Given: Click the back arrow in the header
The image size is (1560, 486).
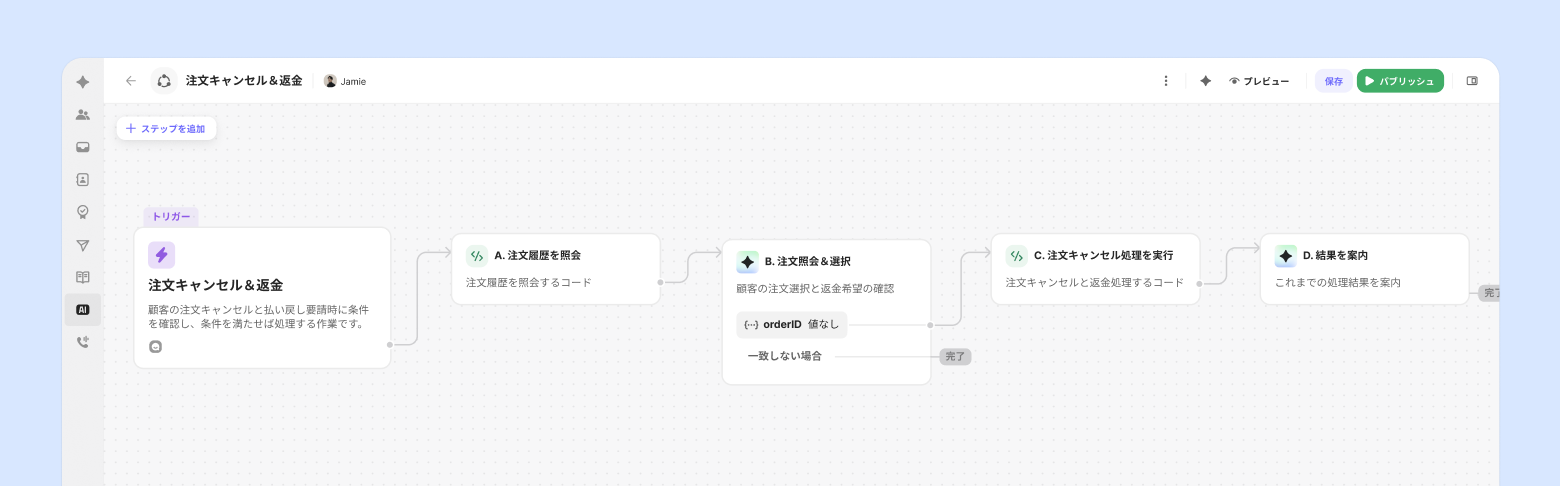Looking at the screenshot, I should pyautogui.click(x=131, y=81).
